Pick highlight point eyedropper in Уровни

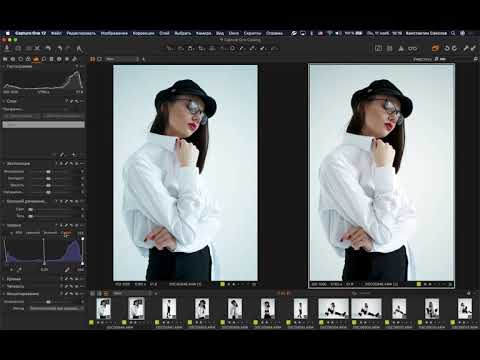pos(67,269)
